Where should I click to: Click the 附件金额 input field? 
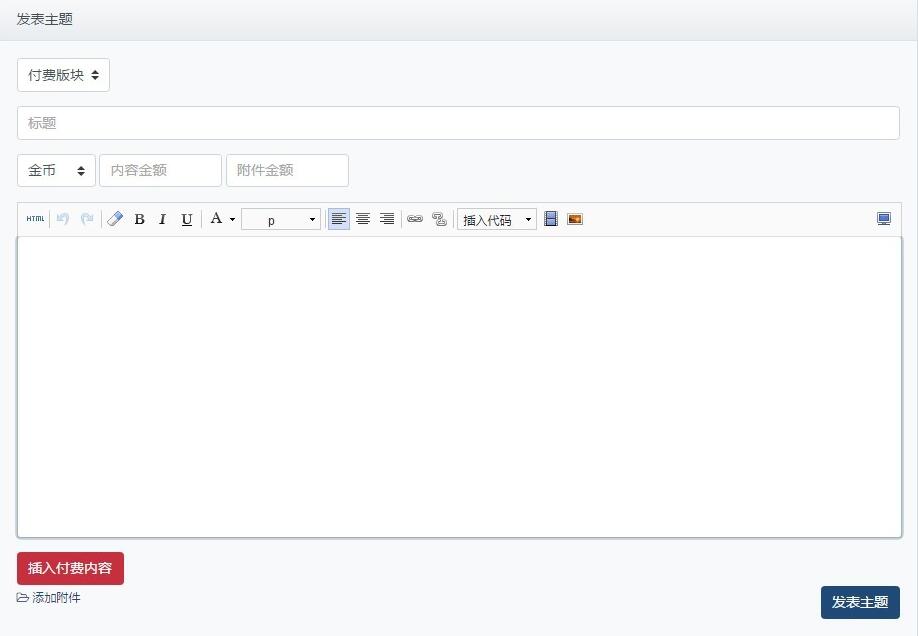[287, 170]
